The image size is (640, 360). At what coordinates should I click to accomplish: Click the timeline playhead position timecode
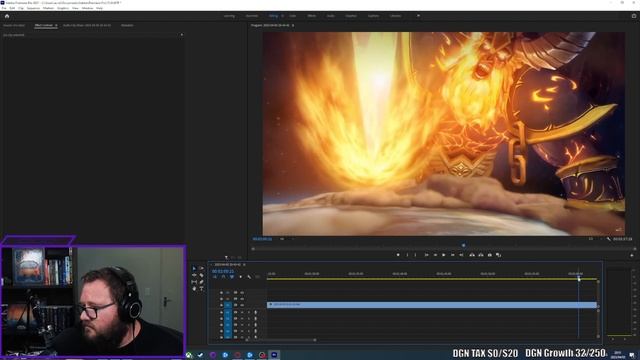coord(223,271)
